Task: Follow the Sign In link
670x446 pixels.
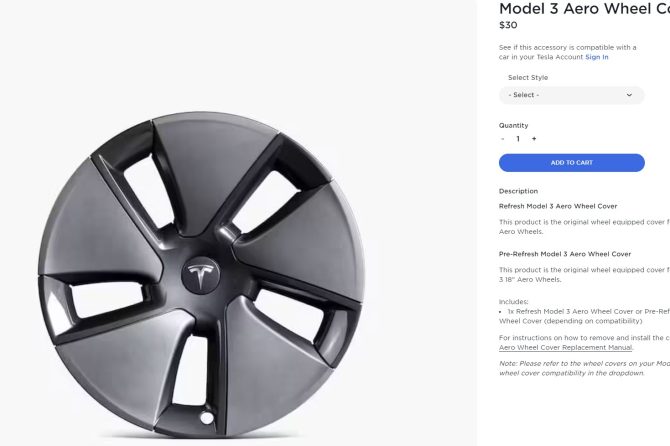Action: pos(597,57)
